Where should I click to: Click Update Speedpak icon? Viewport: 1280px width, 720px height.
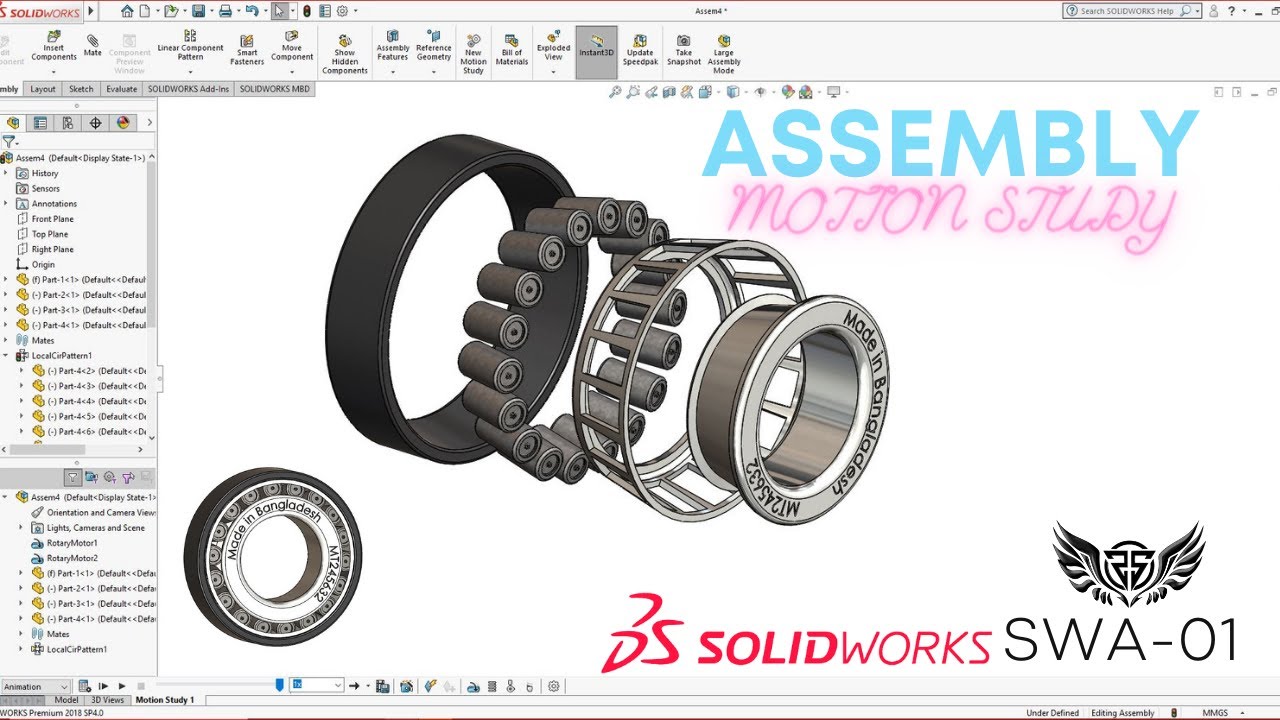tap(640, 49)
